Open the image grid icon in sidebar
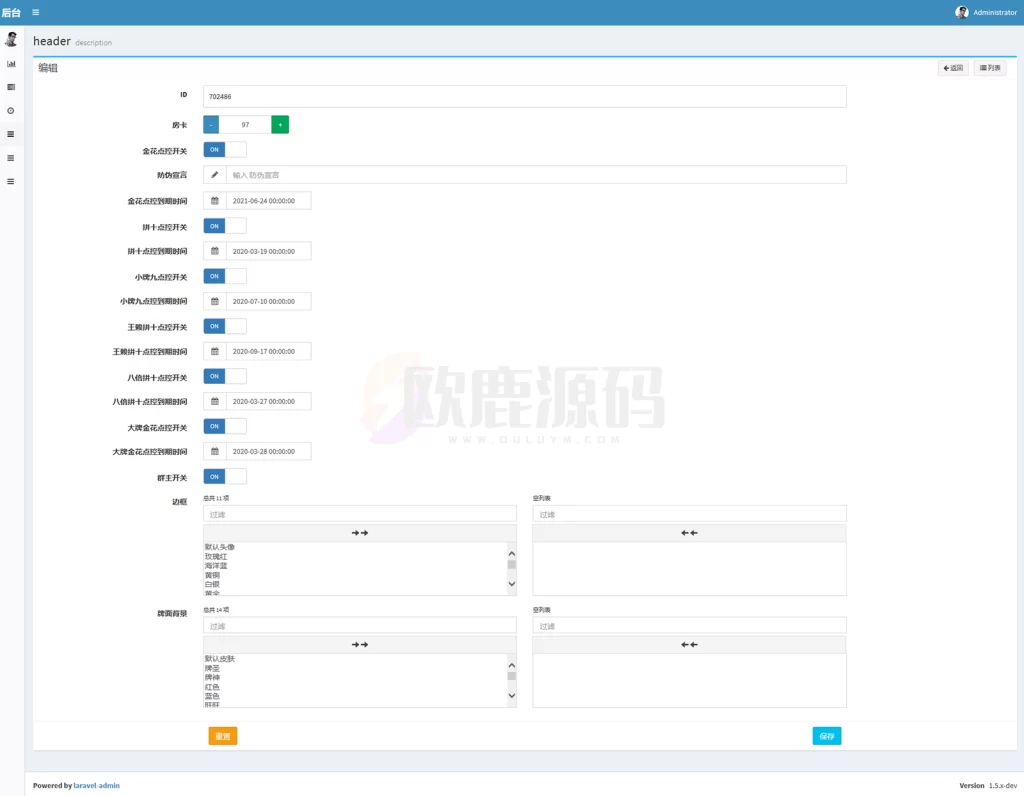Screen dimensions: 1024x796 coord(11,86)
